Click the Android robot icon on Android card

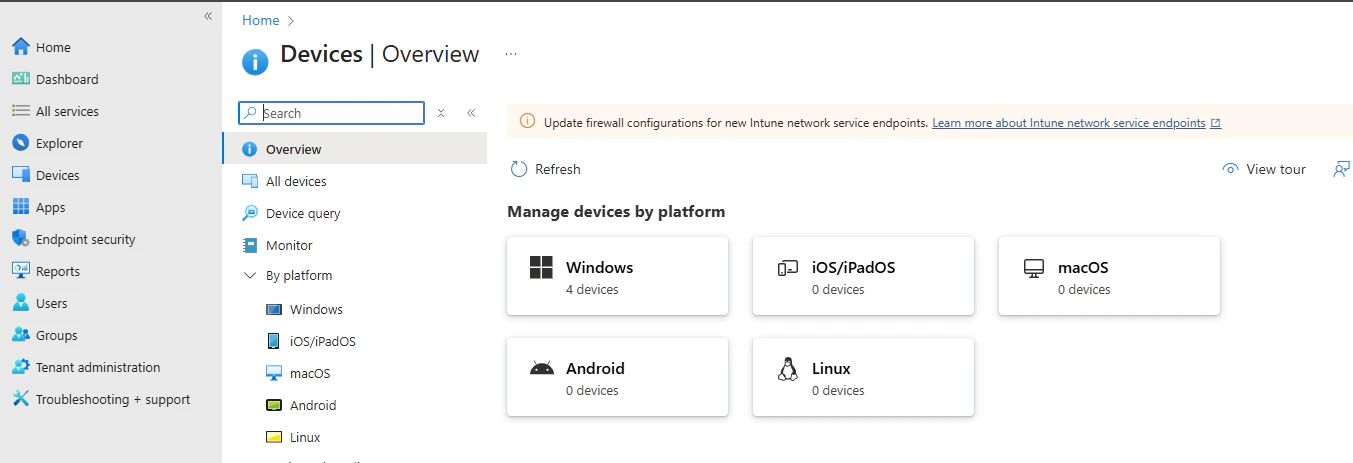pyautogui.click(x=541, y=368)
